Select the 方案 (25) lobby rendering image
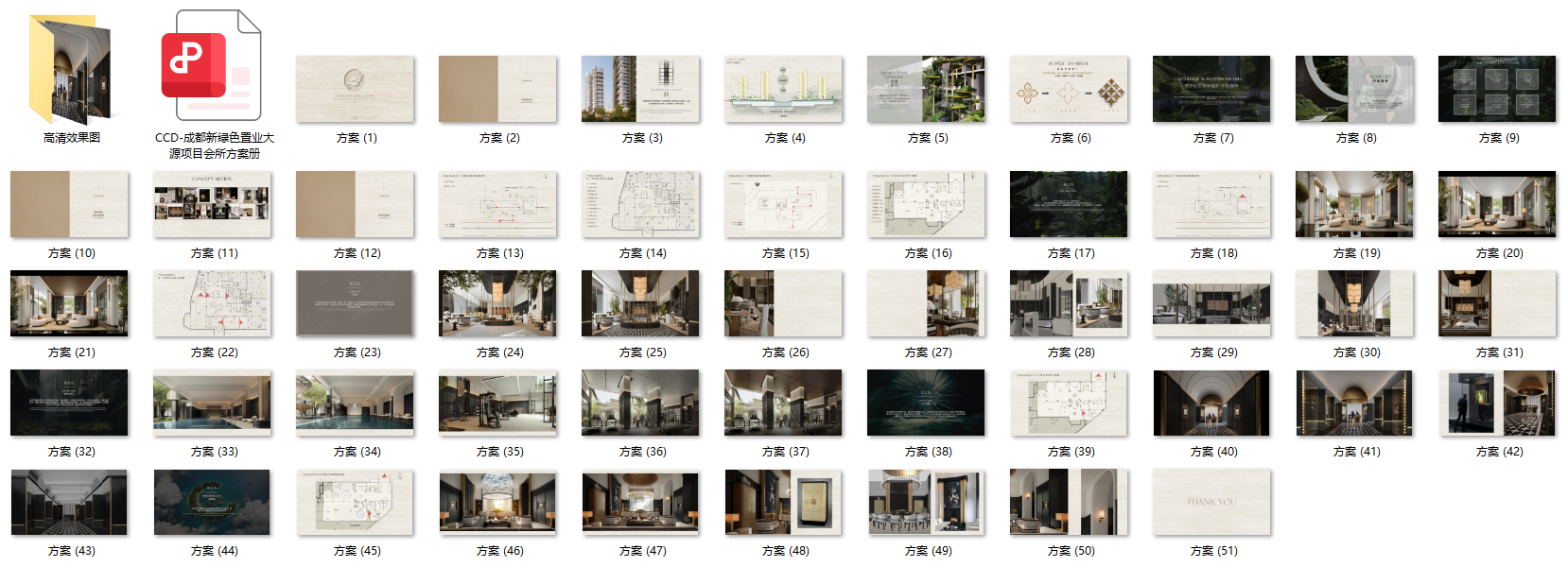1568x567 pixels. tap(640, 303)
